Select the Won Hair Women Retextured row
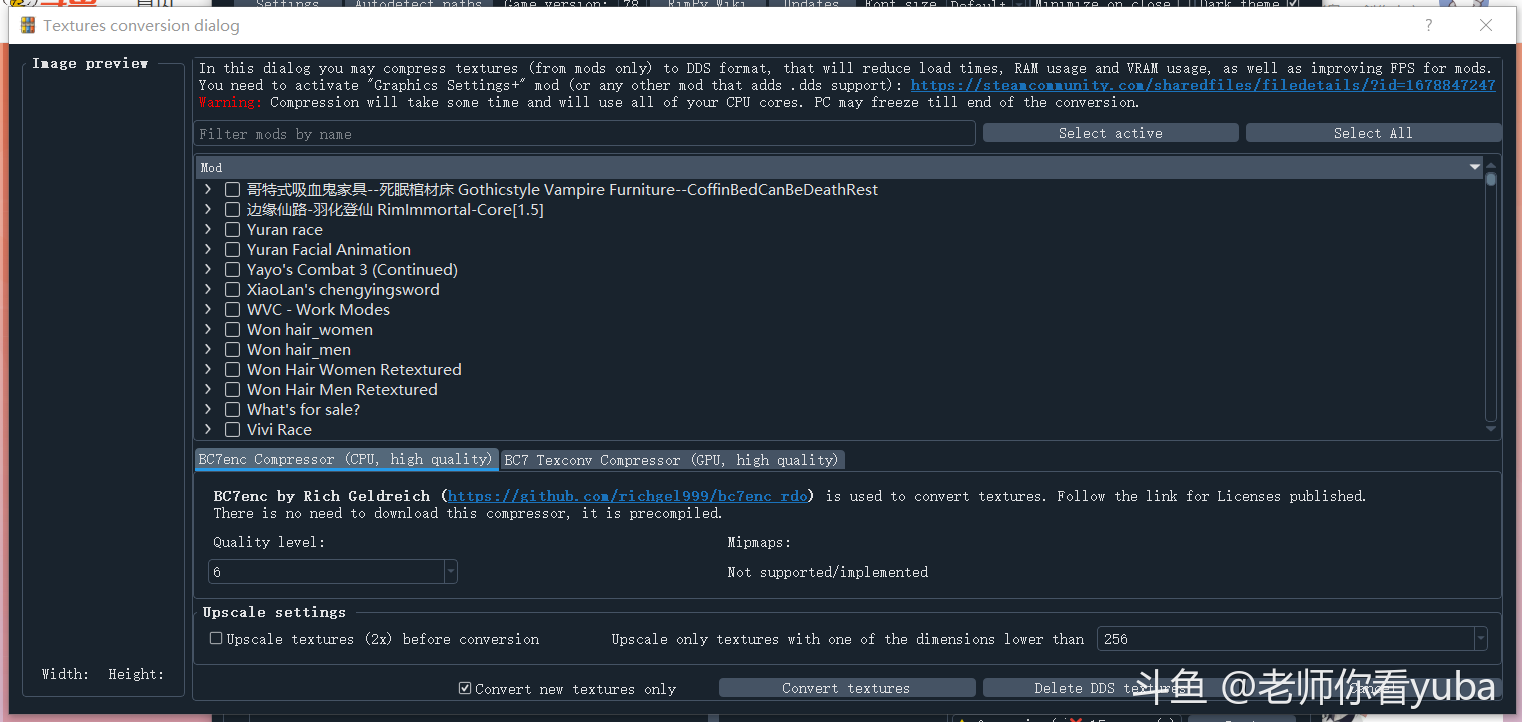The image size is (1522, 722). [354, 369]
